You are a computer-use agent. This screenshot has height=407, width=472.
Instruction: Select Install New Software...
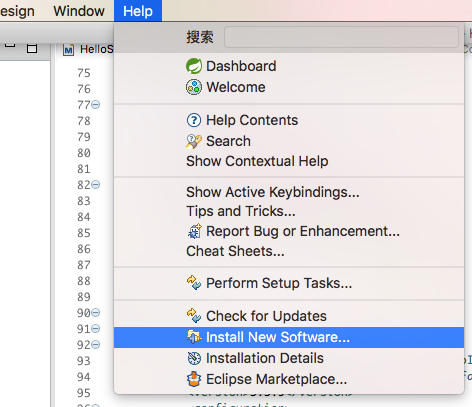click(289, 337)
